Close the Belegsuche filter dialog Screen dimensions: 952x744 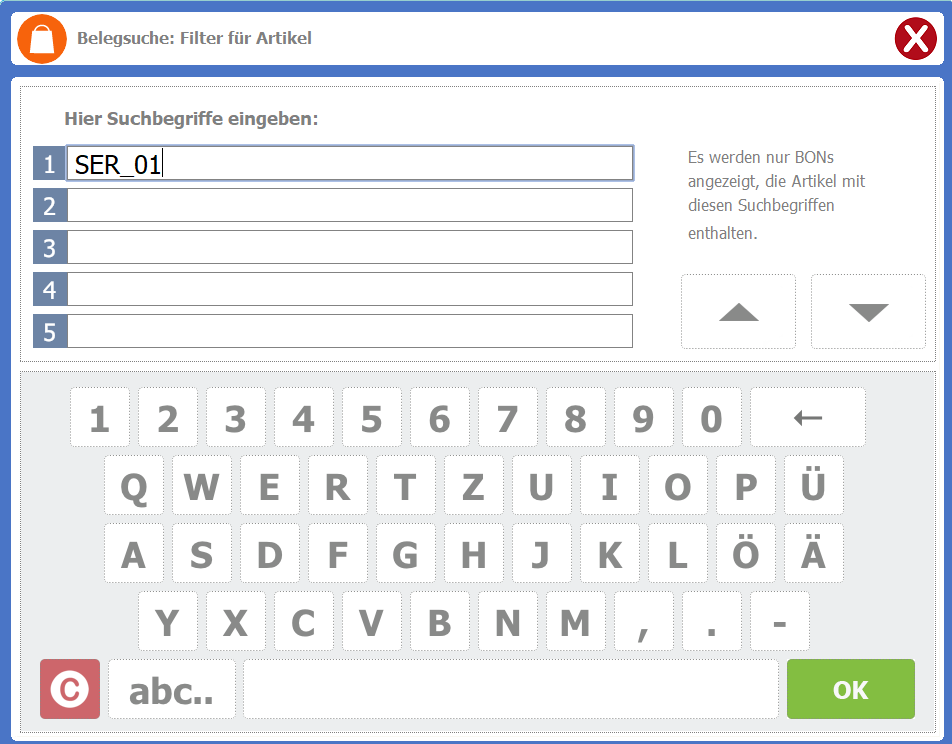click(x=914, y=39)
